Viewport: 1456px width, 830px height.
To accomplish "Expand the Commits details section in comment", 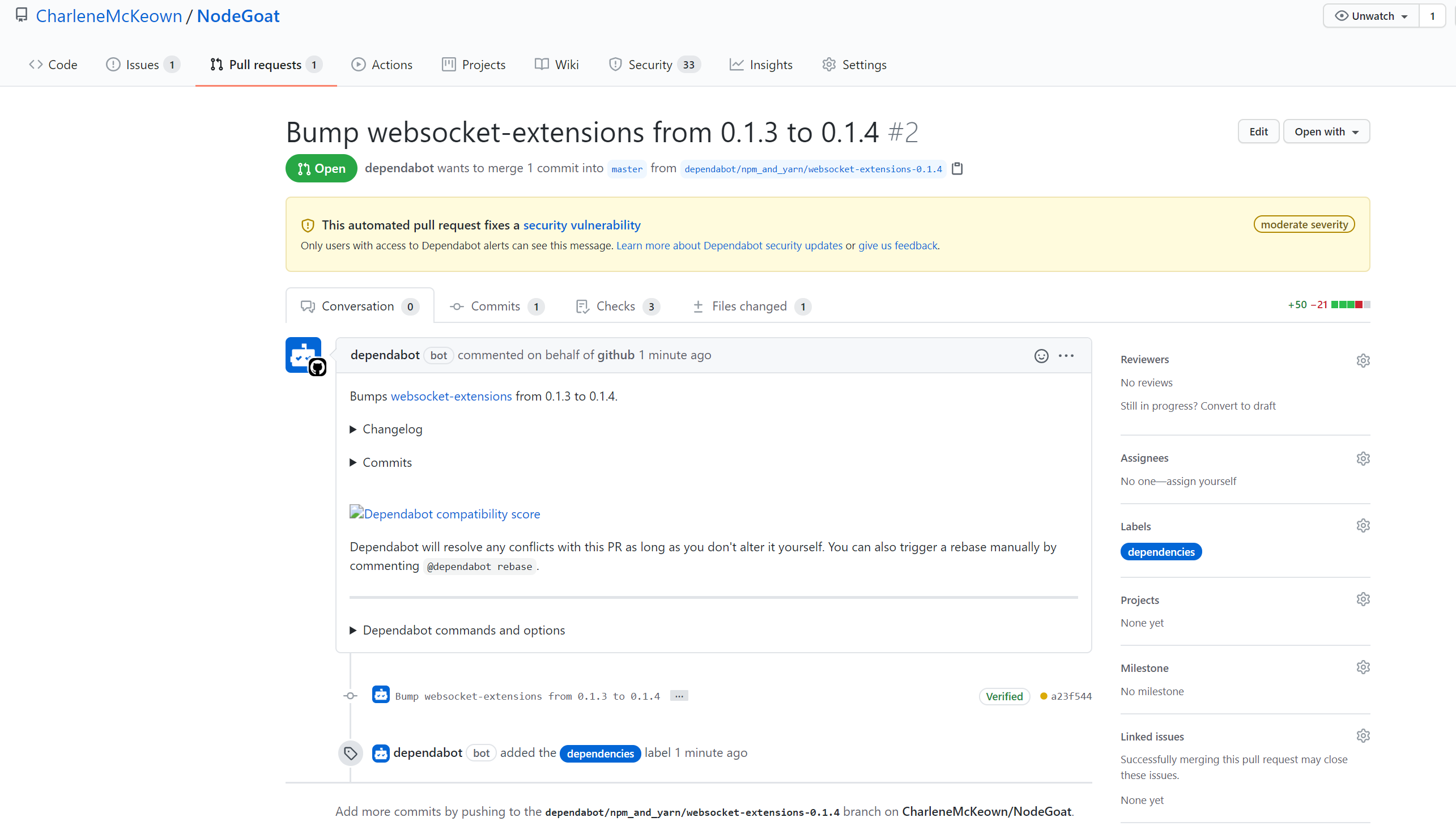I will tap(381, 462).
